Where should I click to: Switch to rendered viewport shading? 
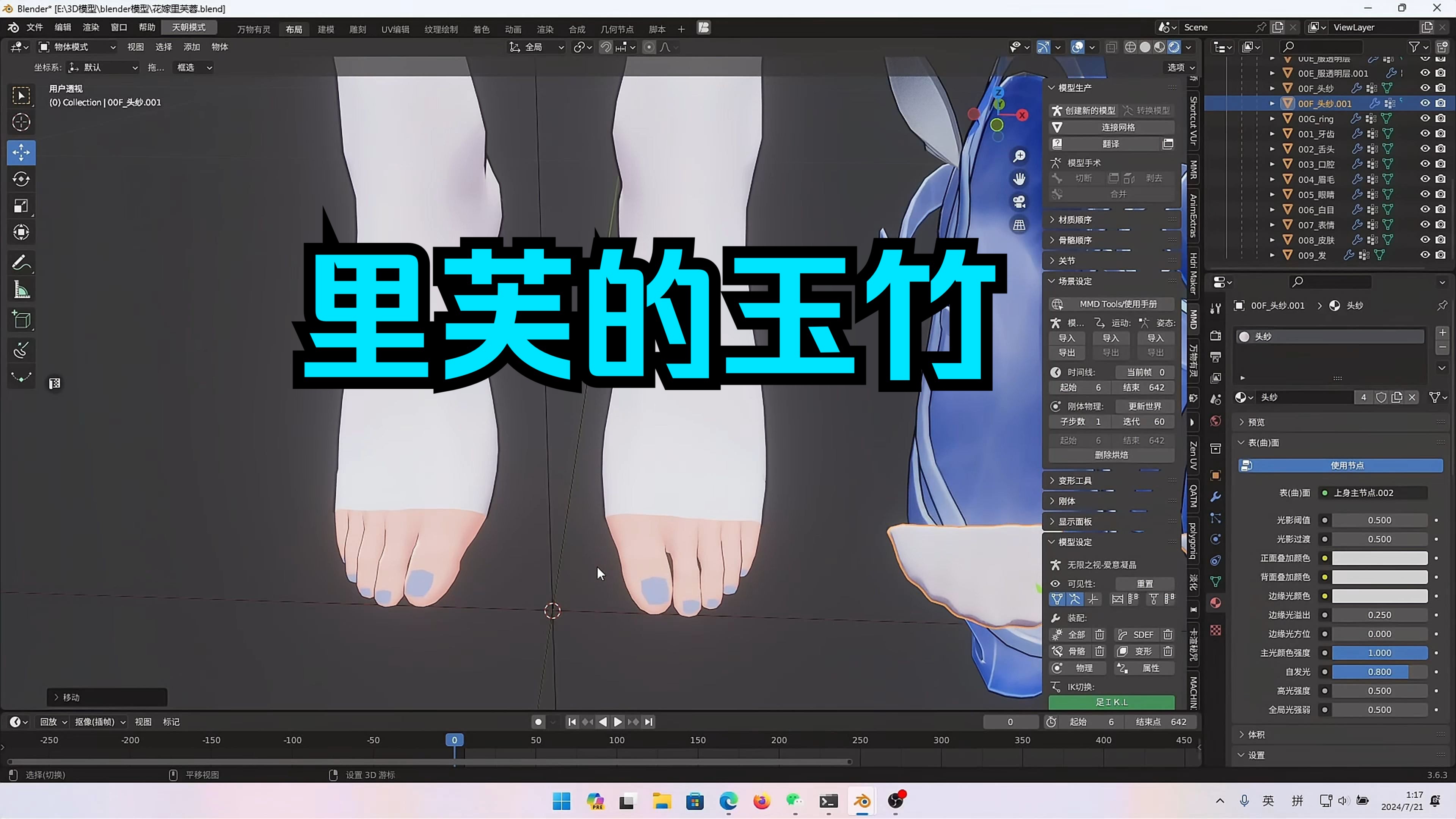[1175, 47]
